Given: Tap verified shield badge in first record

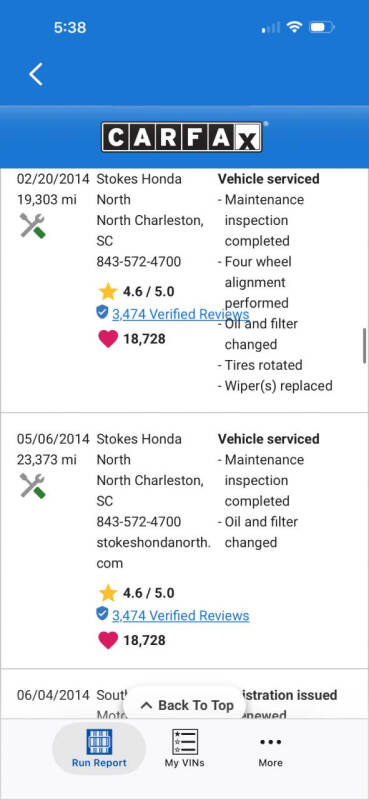Looking at the screenshot, I should pyautogui.click(x=102, y=312).
